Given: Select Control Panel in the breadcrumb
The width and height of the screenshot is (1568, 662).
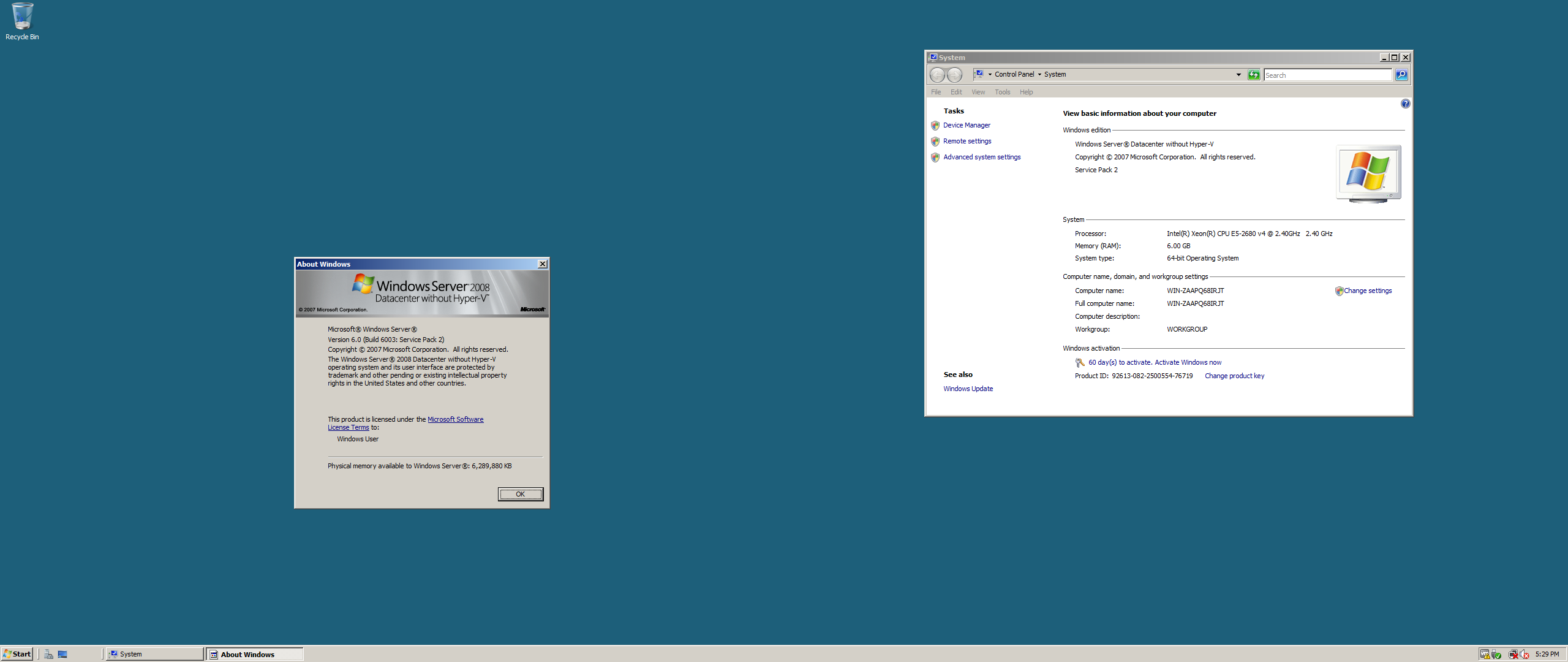Looking at the screenshot, I should pos(1014,74).
